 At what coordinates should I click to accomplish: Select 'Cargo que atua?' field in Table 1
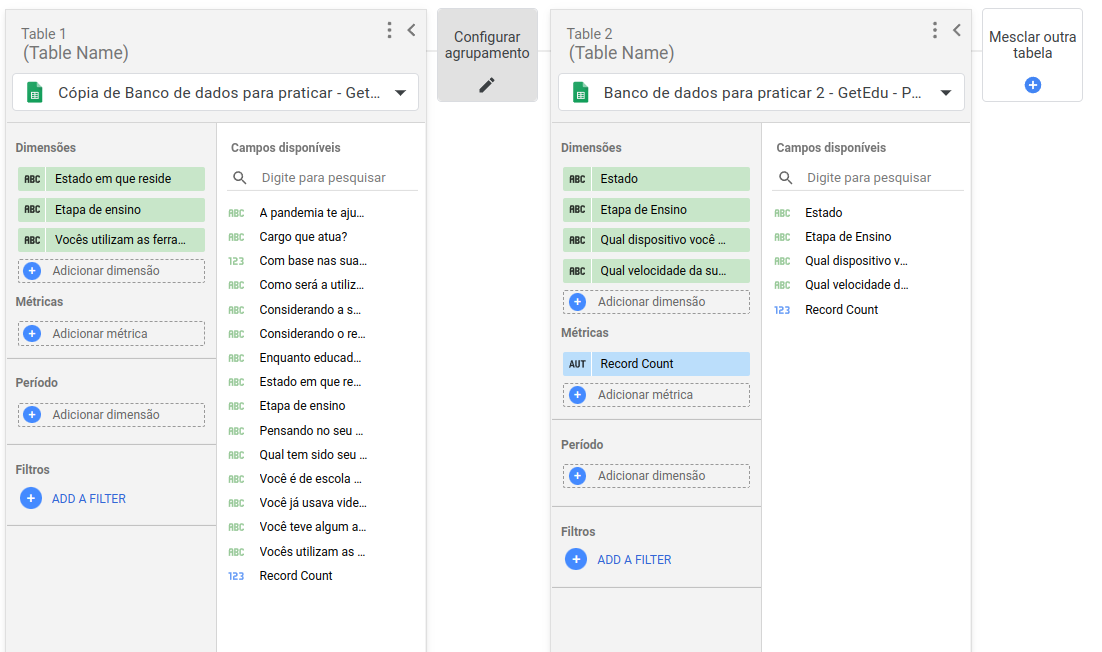pyautogui.click(x=303, y=237)
